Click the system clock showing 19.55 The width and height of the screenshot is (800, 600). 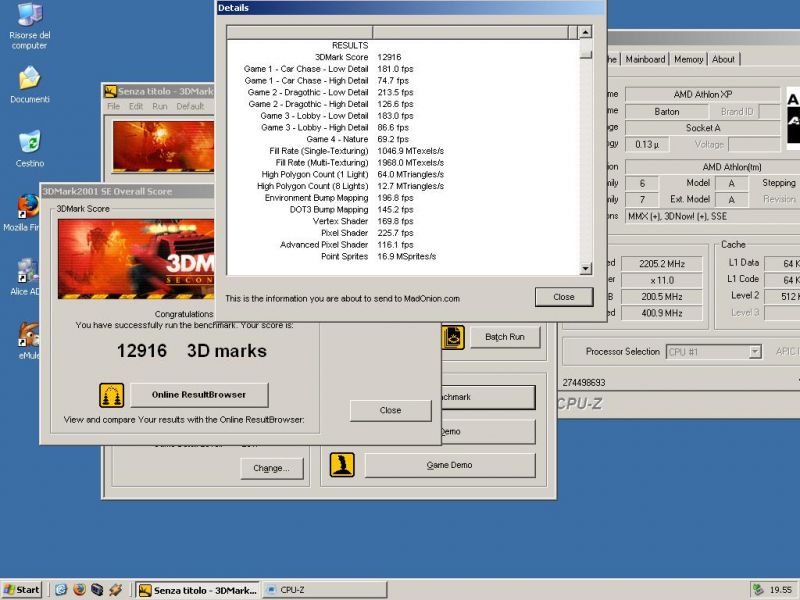point(781,590)
